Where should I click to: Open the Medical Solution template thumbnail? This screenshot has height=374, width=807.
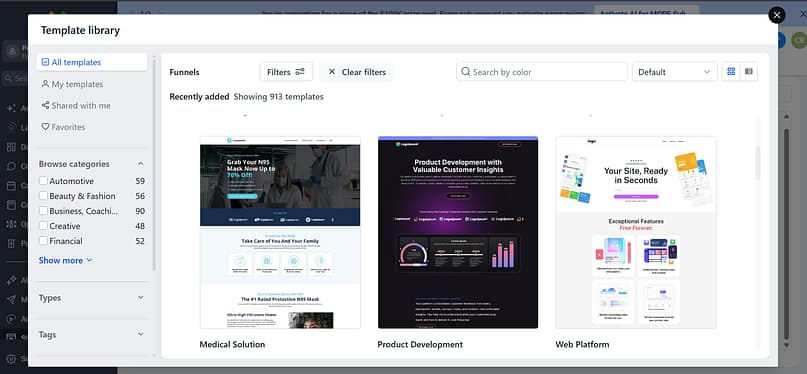coord(280,232)
